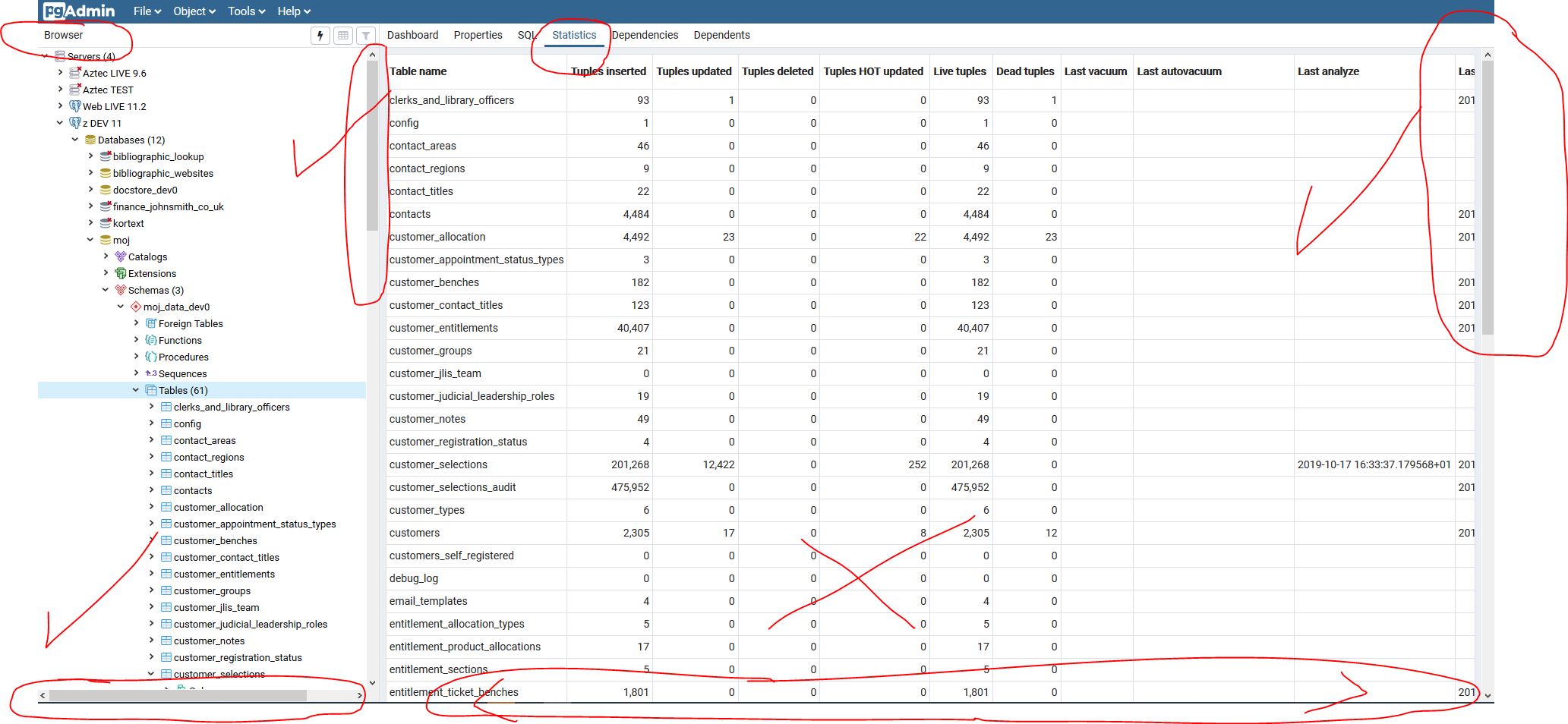Collapse the z DEV 11 server

[x=60, y=123]
